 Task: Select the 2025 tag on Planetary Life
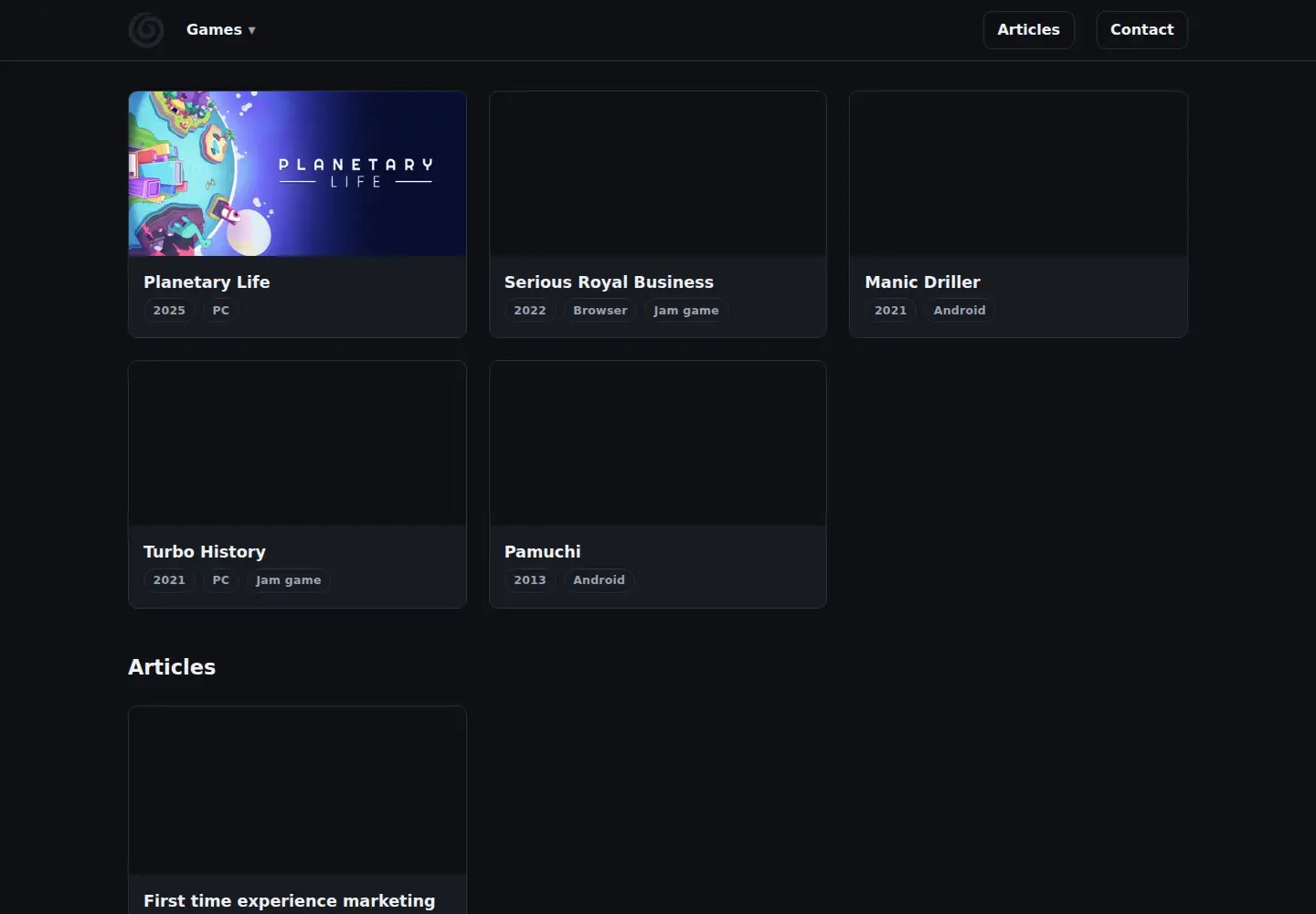(x=169, y=311)
